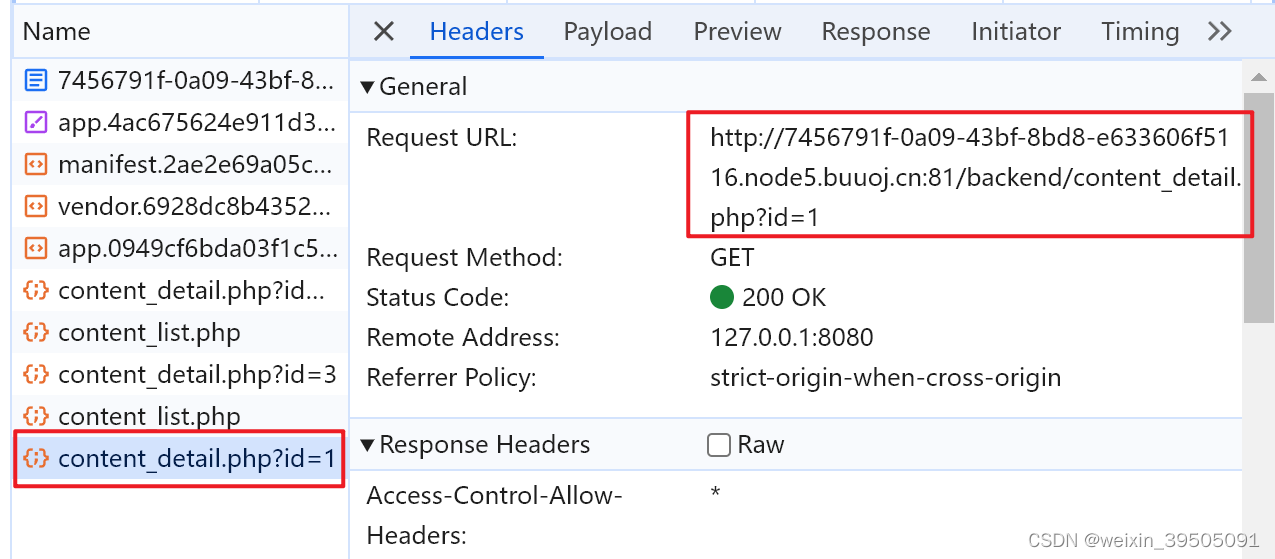Click the strict-origin-when-cross-origin policy value
Image resolution: width=1275 pixels, height=559 pixels.
coord(886,378)
